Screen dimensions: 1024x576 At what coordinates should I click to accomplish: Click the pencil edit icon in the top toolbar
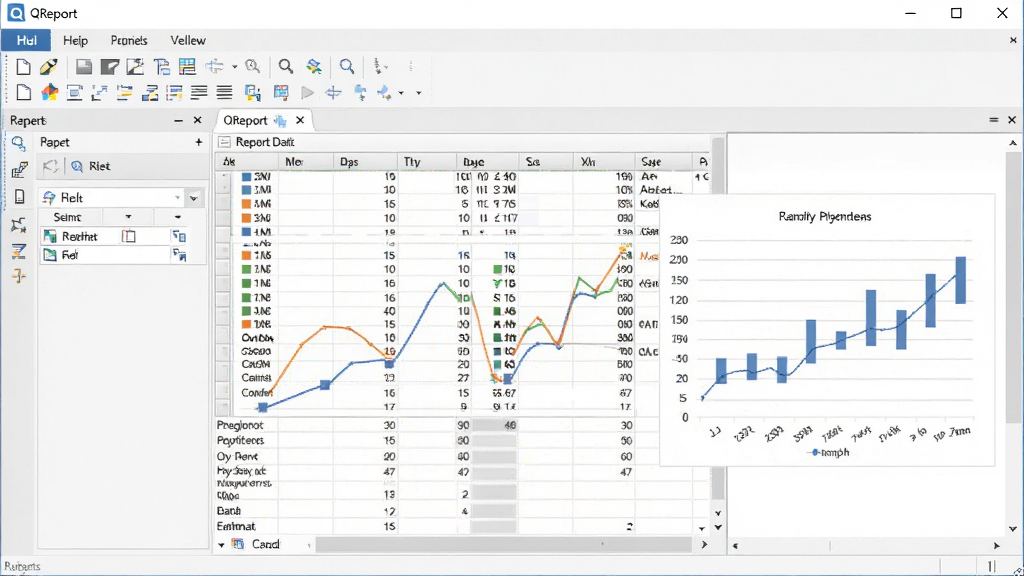tap(48, 67)
